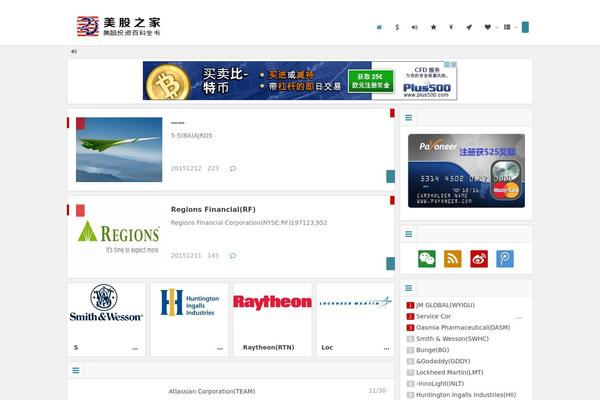Open the Plus500 bitcoin banner ad
The image size is (600, 400).
pos(300,81)
